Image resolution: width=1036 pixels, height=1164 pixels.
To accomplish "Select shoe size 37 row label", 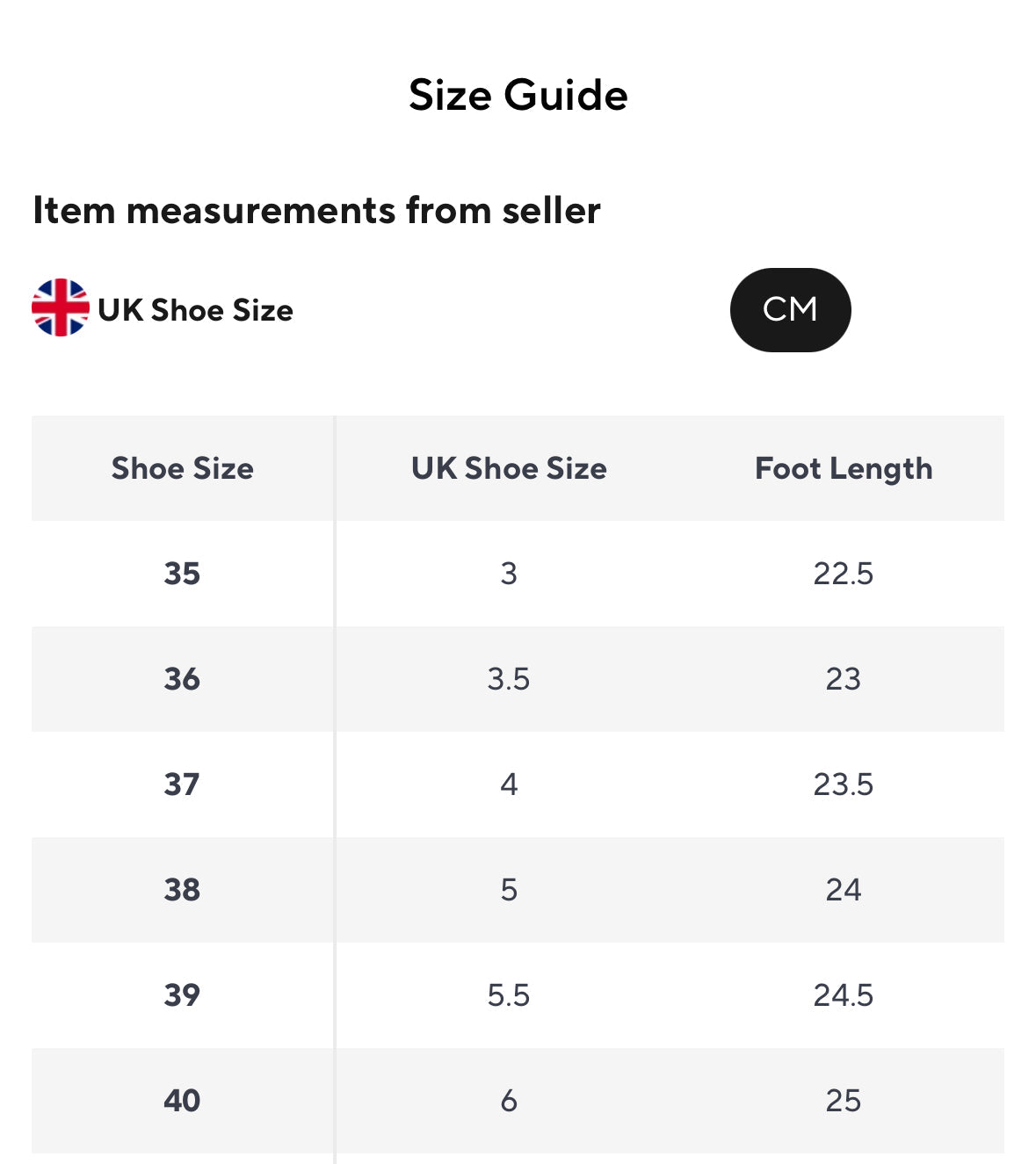I will point(182,784).
